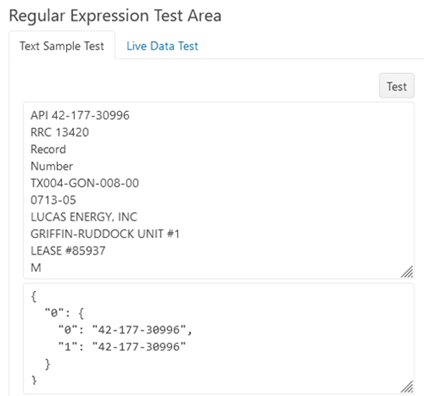Image resolution: width=424 pixels, height=396 pixels.
Task: Place cursor on the "TX004-GON-008-00" line
Action: (85, 183)
